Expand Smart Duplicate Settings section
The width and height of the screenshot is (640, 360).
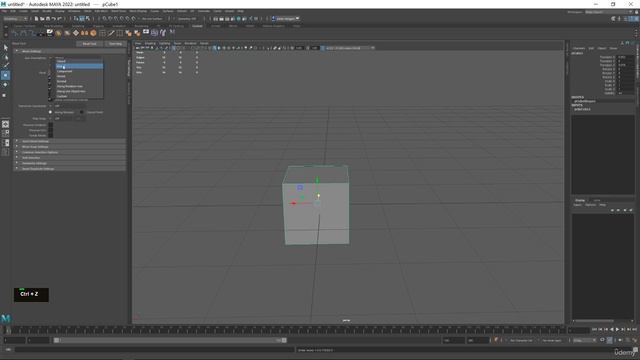click(x=69, y=169)
